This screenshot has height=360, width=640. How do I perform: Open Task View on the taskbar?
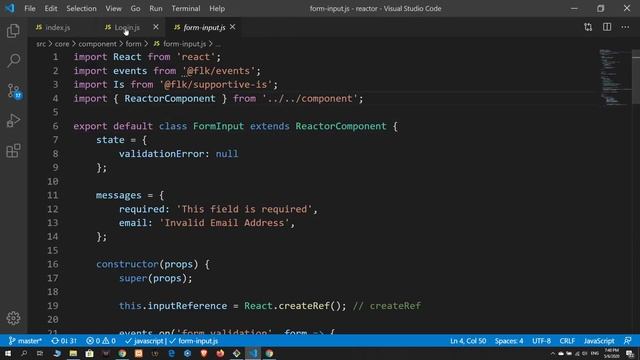pyautogui.click(x=40, y=353)
